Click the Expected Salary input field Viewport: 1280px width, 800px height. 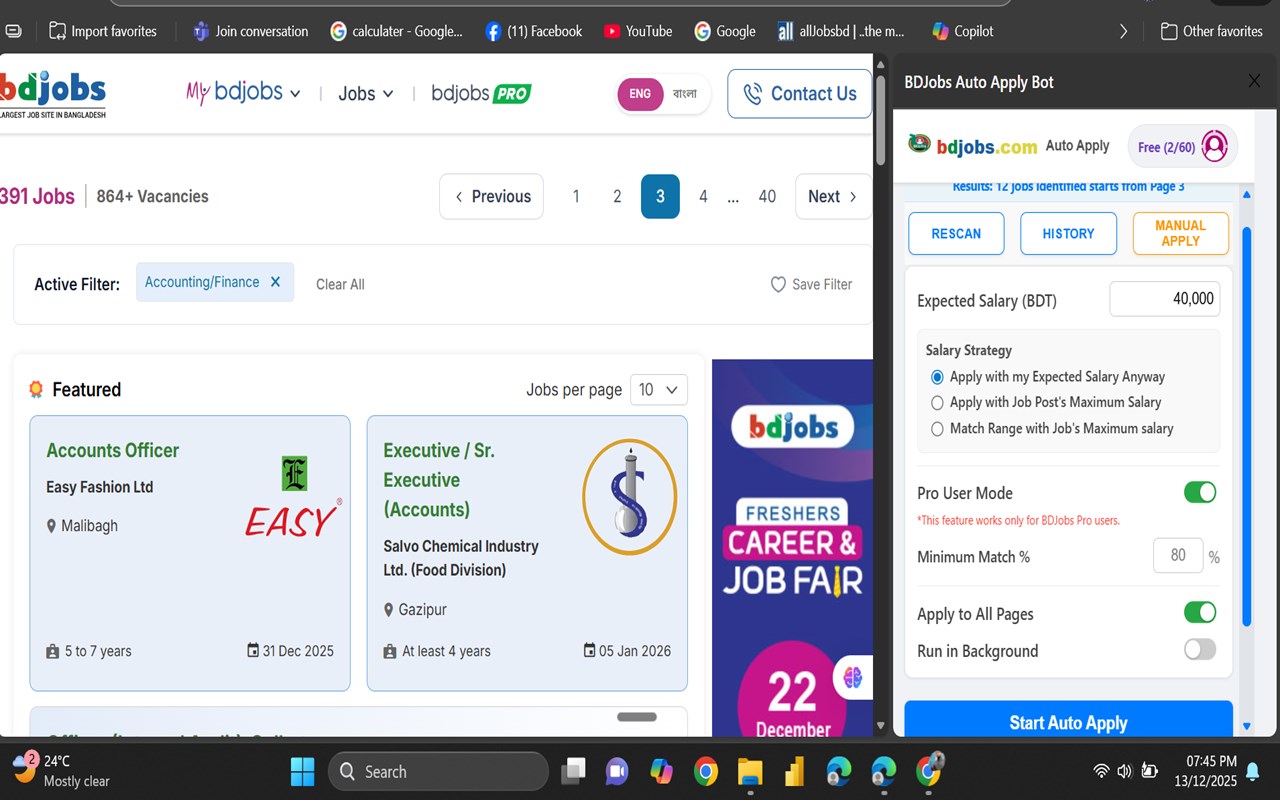pos(1165,299)
